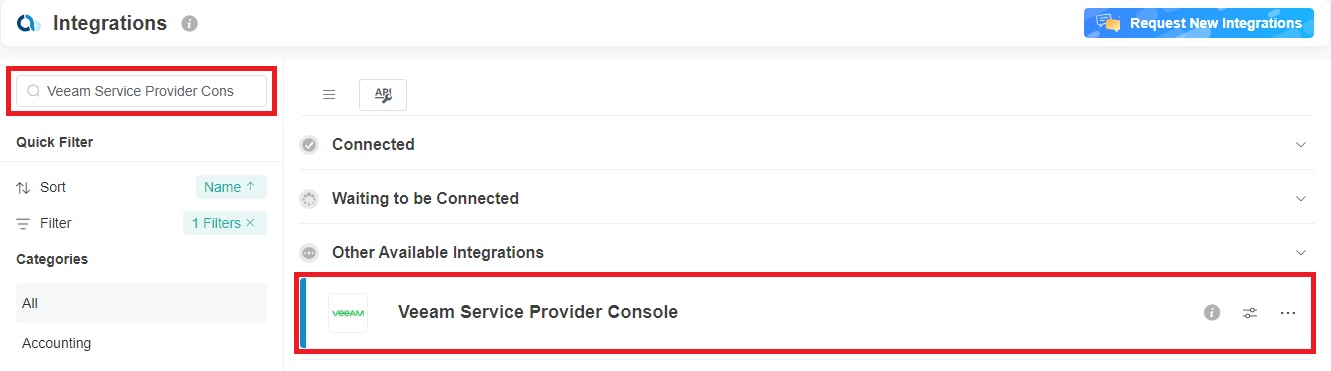Click the Veeam logo thumbnail
Viewport: 1331px width, 371px height.
point(348,313)
